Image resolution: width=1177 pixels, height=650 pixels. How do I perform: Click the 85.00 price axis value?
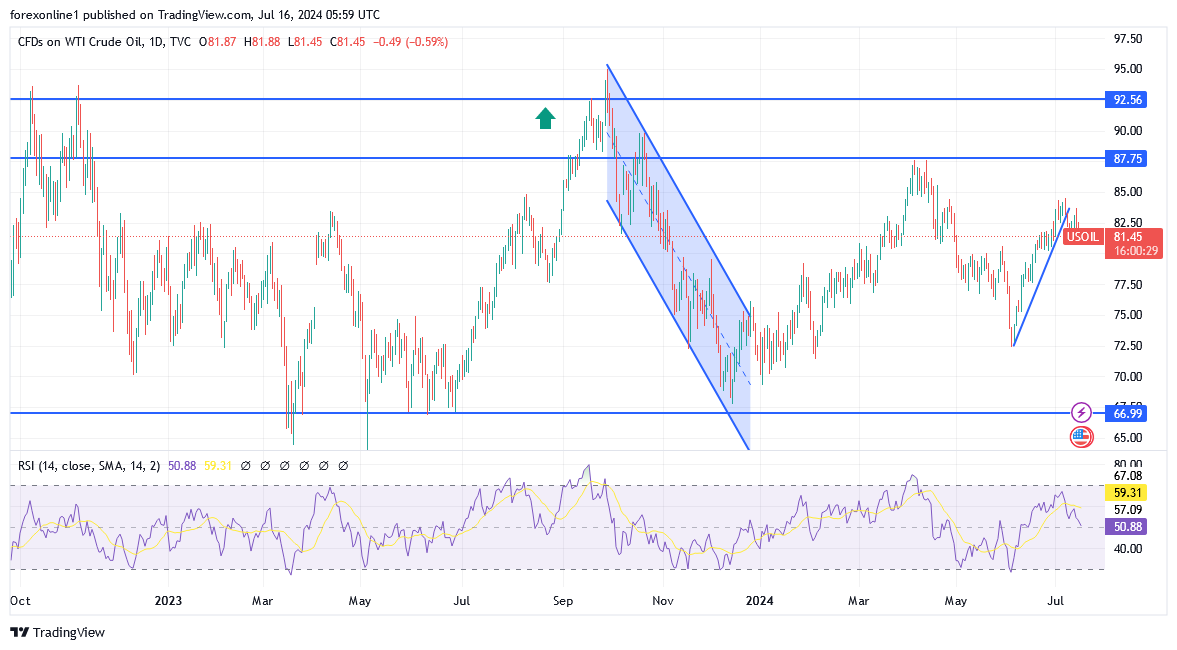point(1127,192)
